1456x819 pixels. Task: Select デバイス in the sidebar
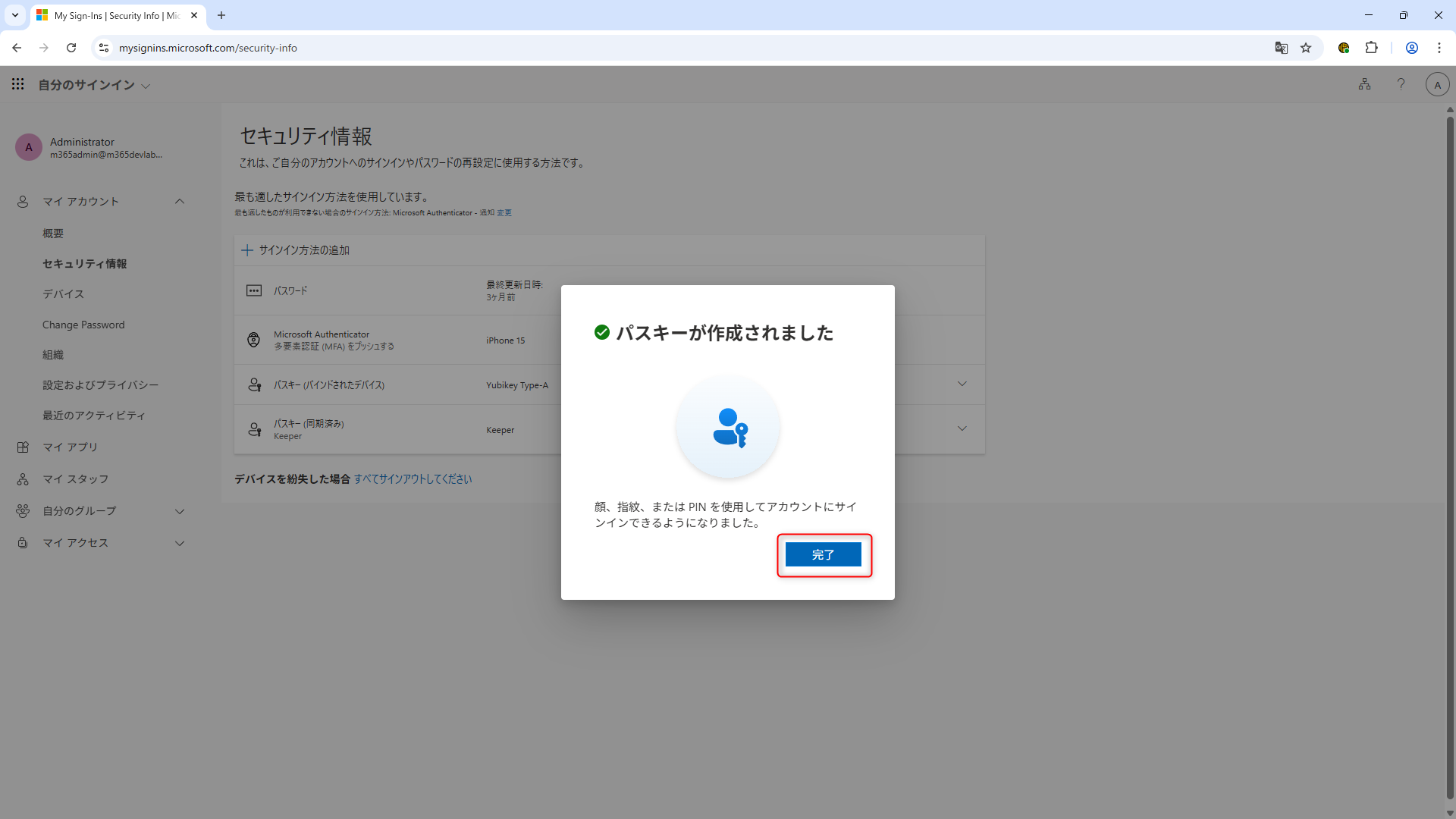pos(63,294)
